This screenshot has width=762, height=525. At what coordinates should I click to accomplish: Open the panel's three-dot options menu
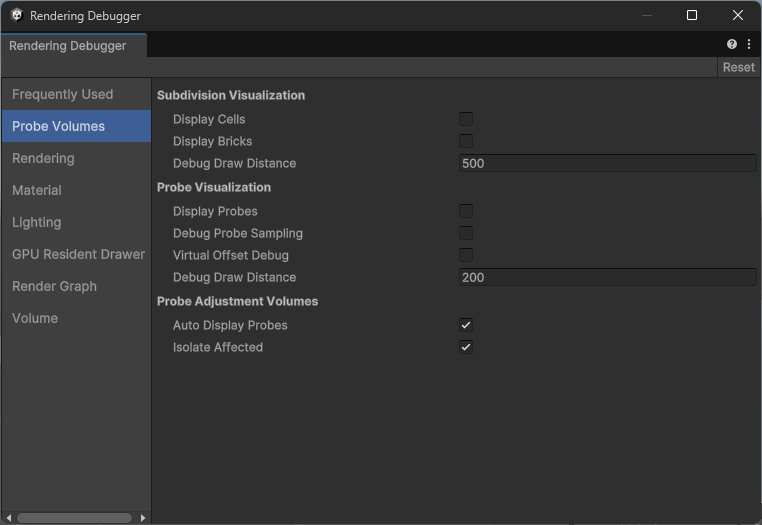(749, 45)
